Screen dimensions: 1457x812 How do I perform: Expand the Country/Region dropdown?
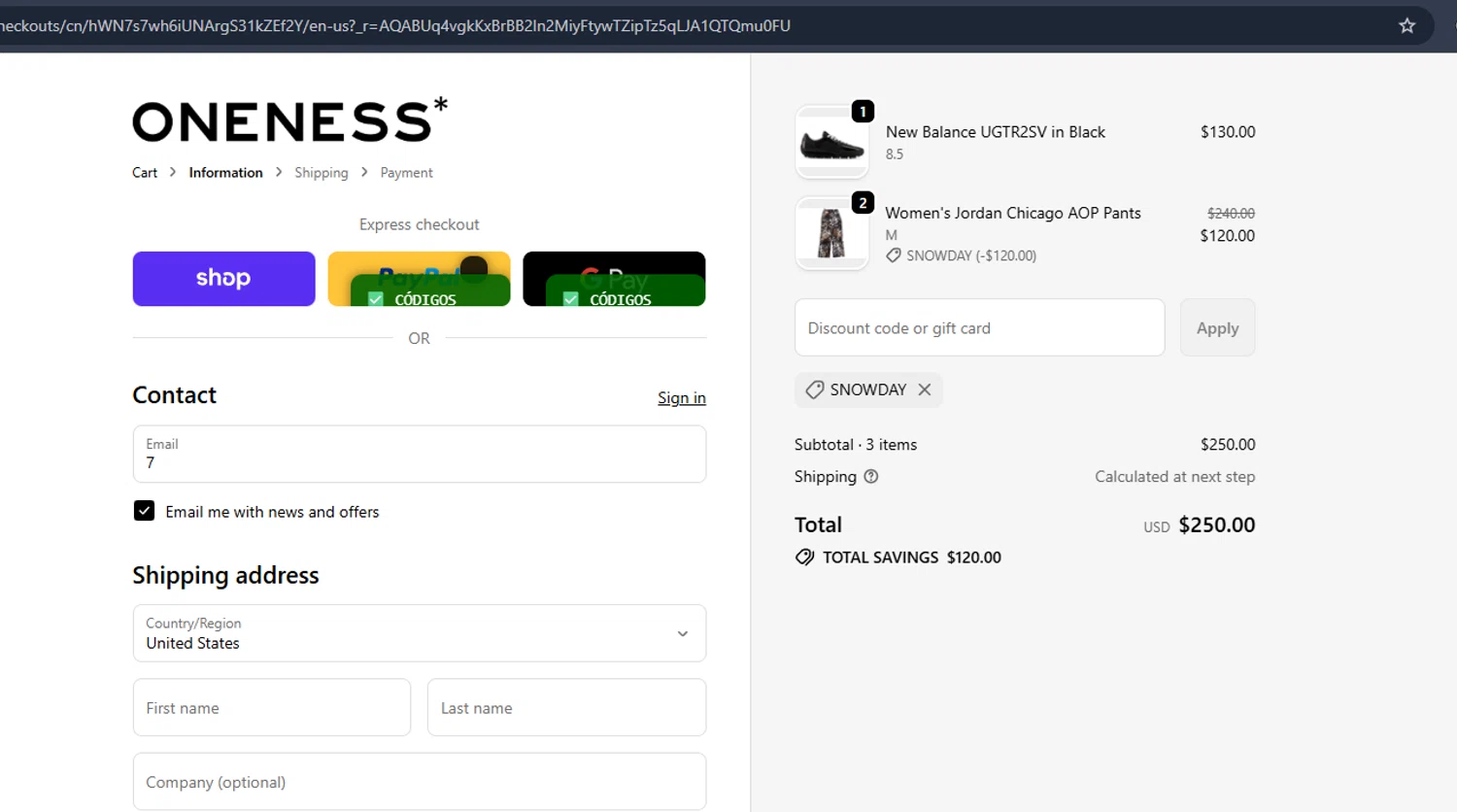tap(420, 633)
